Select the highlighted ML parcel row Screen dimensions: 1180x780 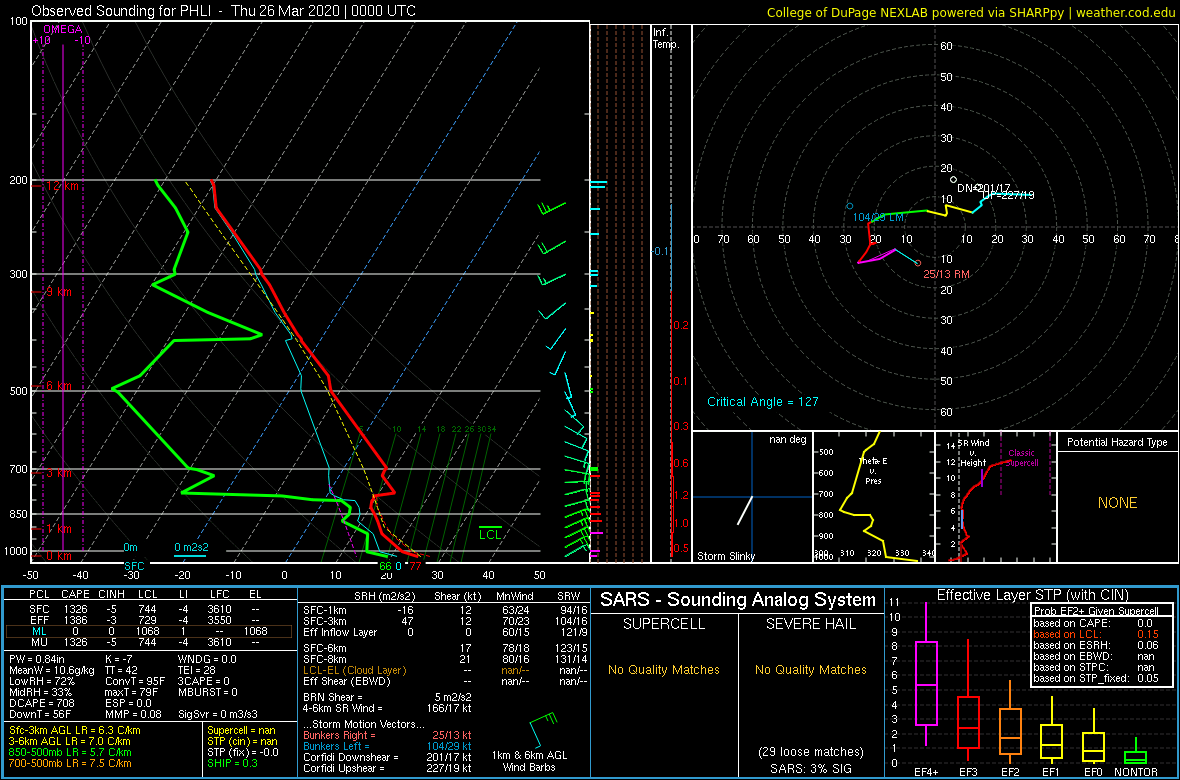point(148,632)
